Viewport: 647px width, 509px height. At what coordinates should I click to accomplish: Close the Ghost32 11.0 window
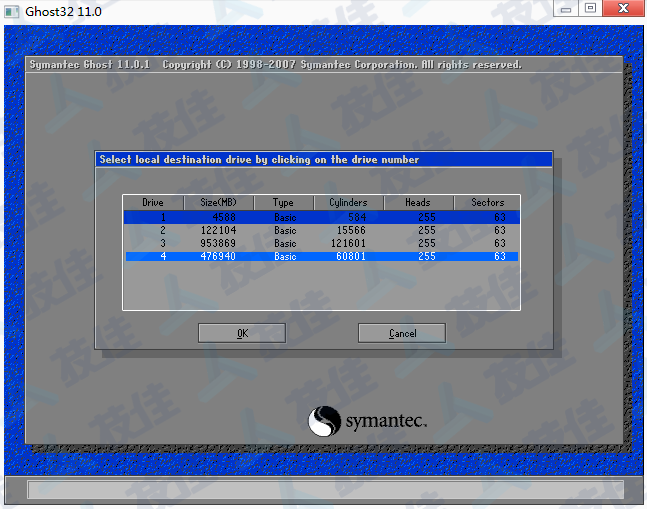623,8
